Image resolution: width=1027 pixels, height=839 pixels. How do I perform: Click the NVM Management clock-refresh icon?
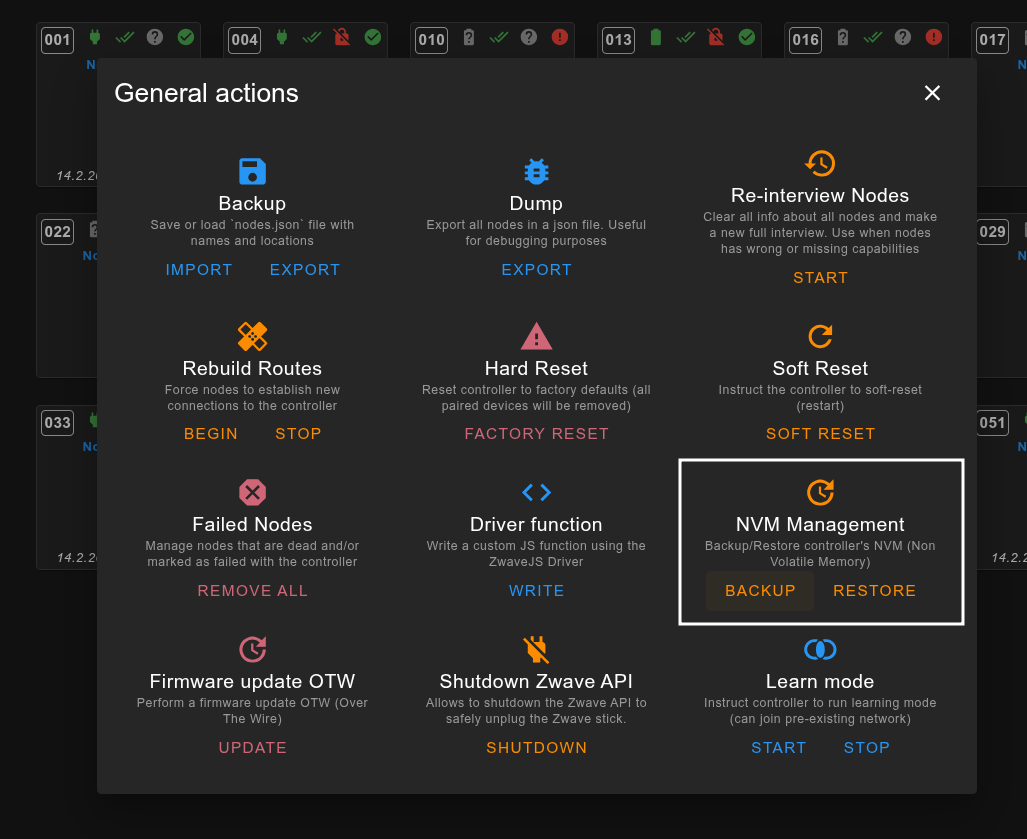click(x=820, y=492)
